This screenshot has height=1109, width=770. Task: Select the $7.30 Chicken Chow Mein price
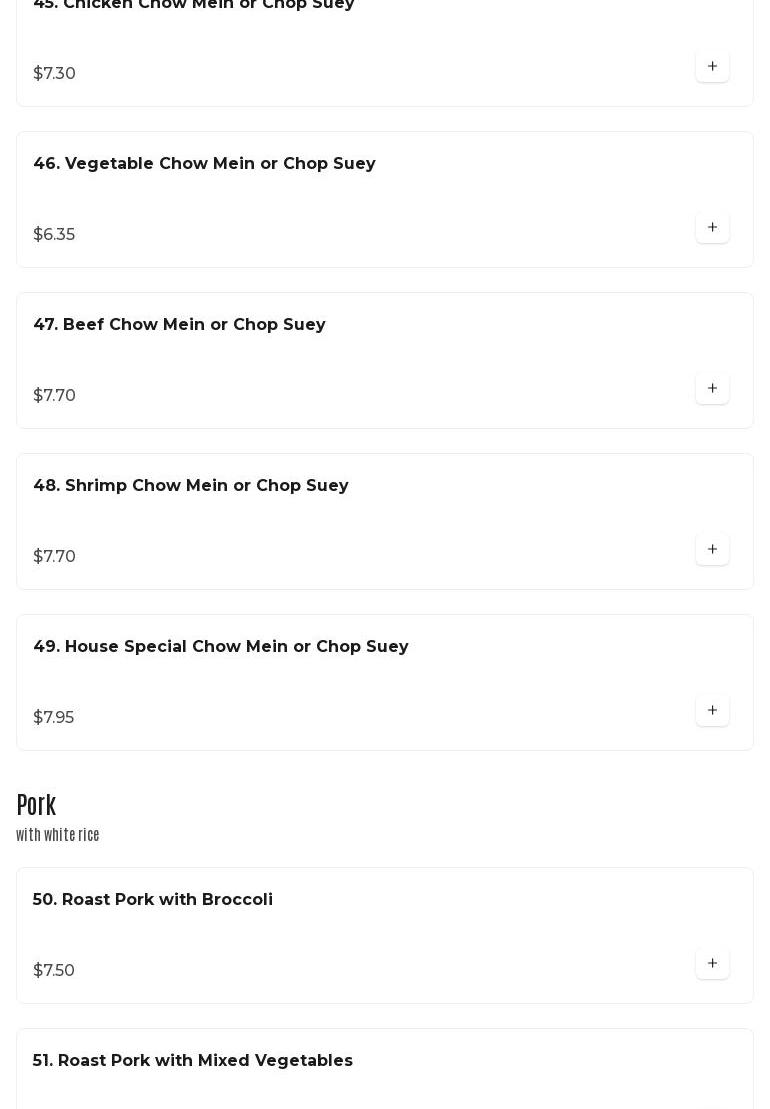54,74
